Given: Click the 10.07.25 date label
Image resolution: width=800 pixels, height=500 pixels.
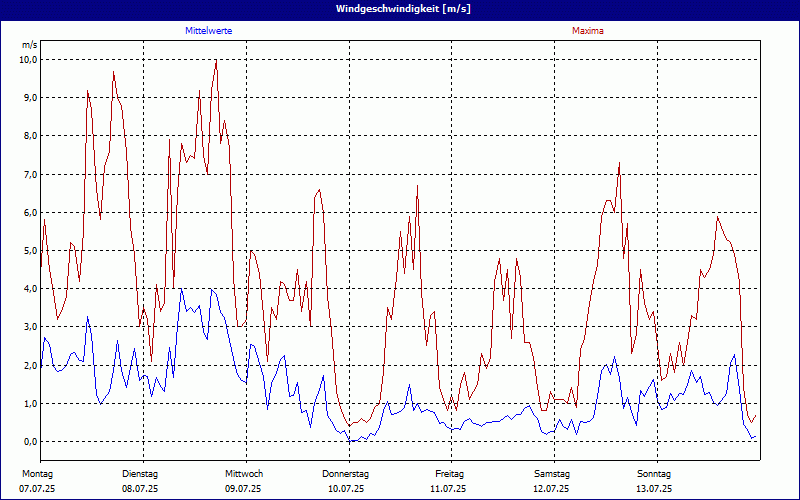Looking at the screenshot, I should [x=346, y=489].
